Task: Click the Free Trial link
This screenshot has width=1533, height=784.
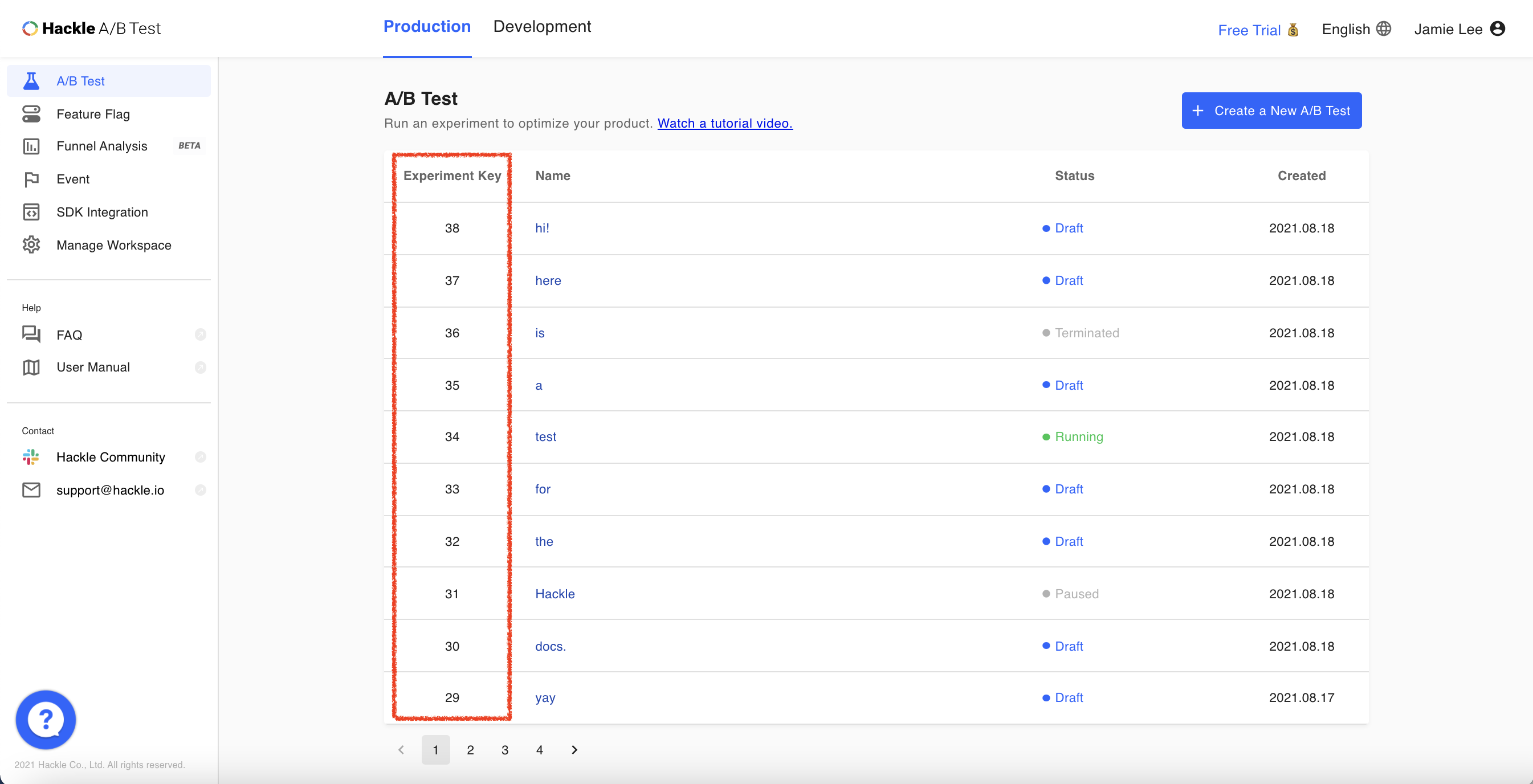Action: pyautogui.click(x=1249, y=30)
